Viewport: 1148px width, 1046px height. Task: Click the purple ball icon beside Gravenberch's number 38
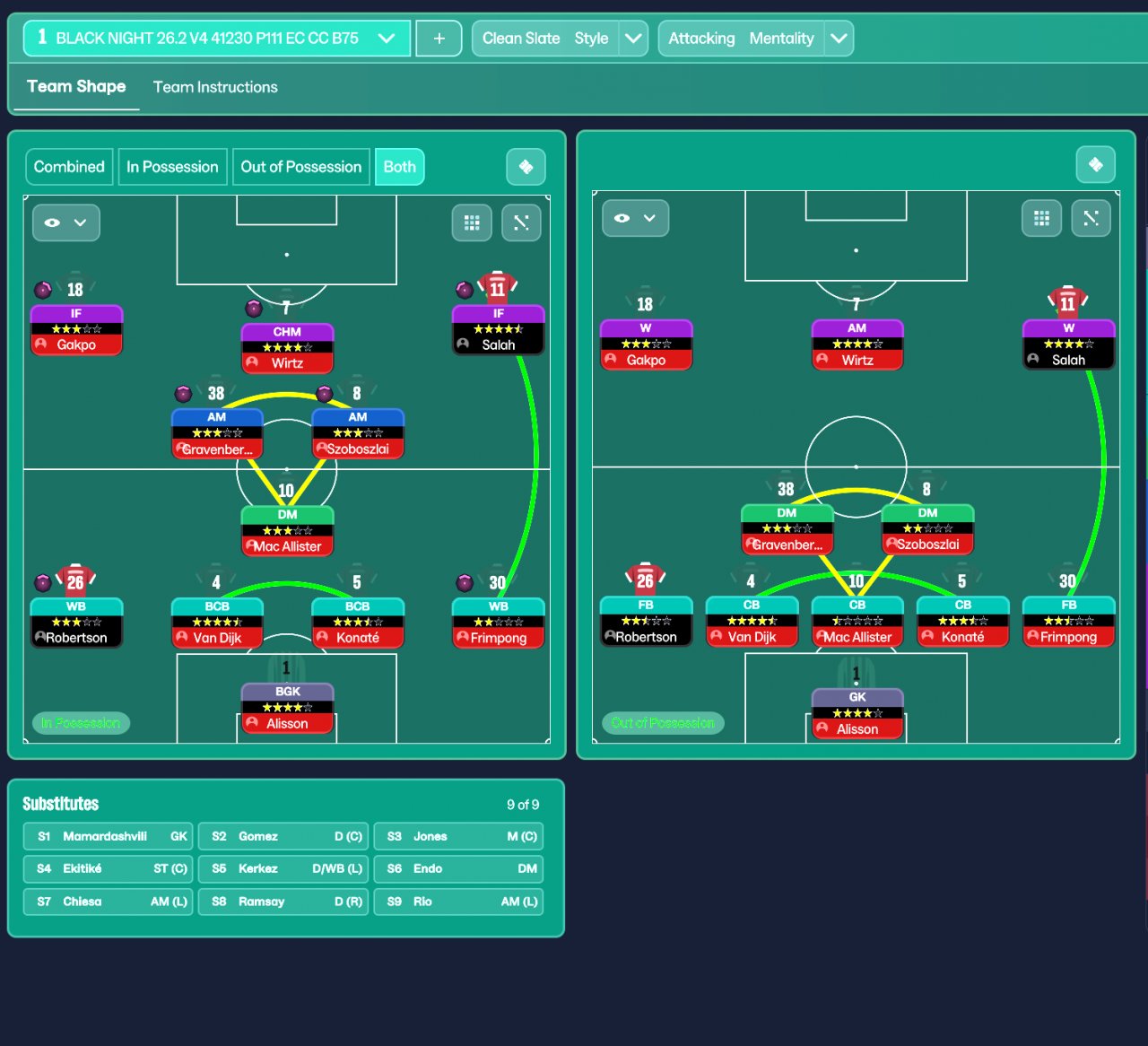[183, 394]
